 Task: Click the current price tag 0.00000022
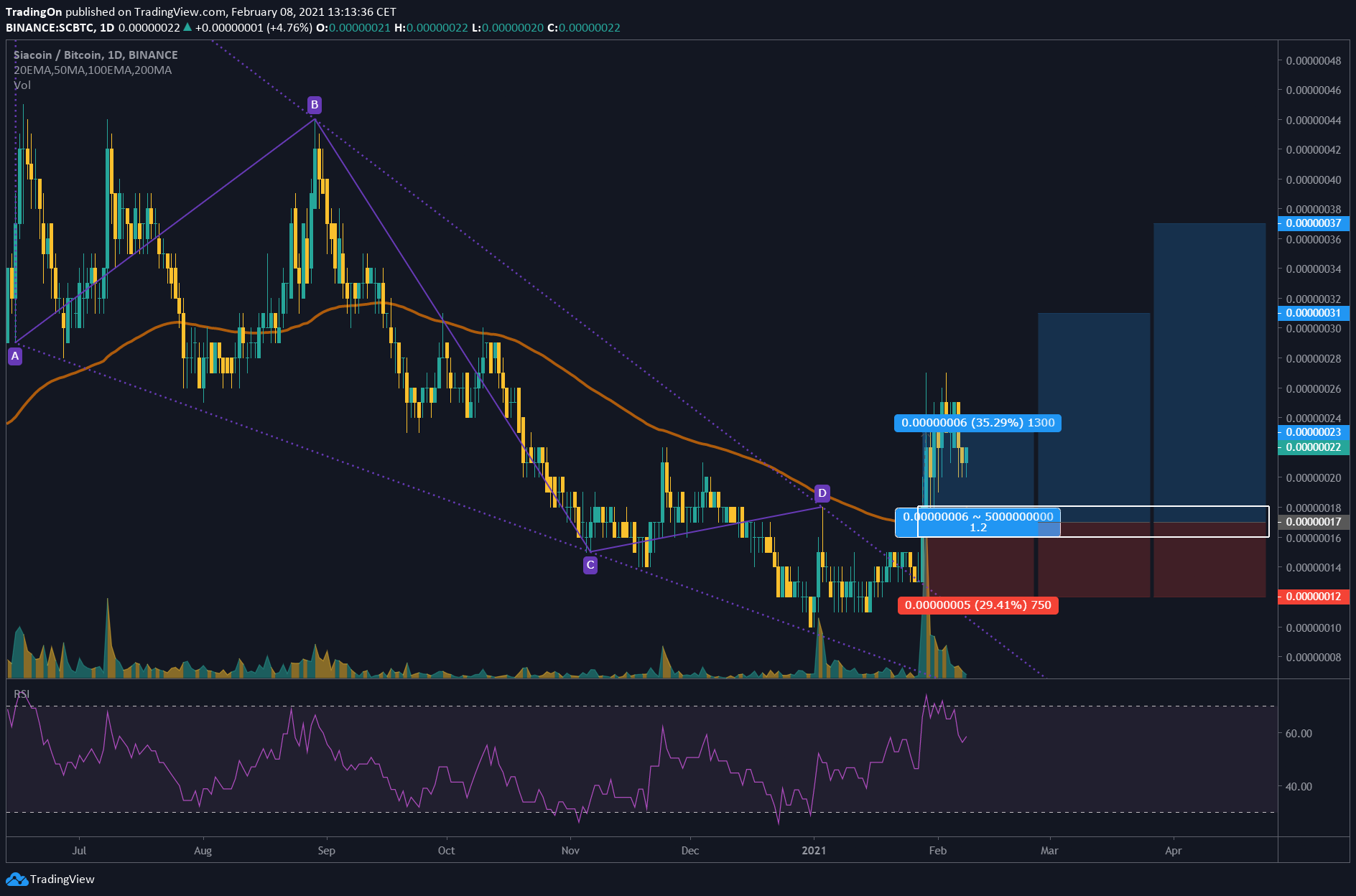coord(1314,447)
